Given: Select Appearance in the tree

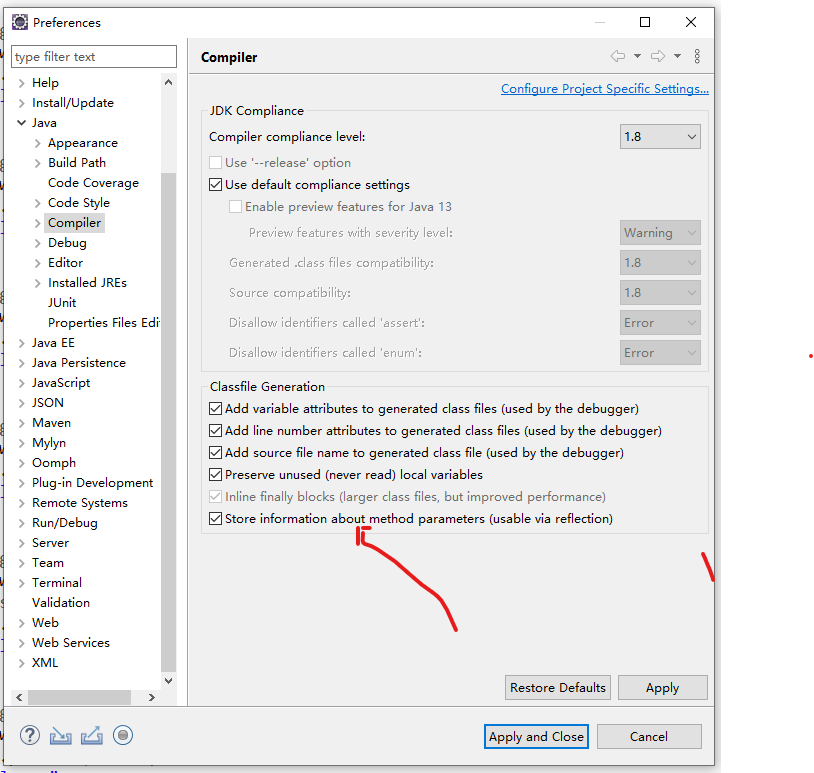Looking at the screenshot, I should coord(83,143).
